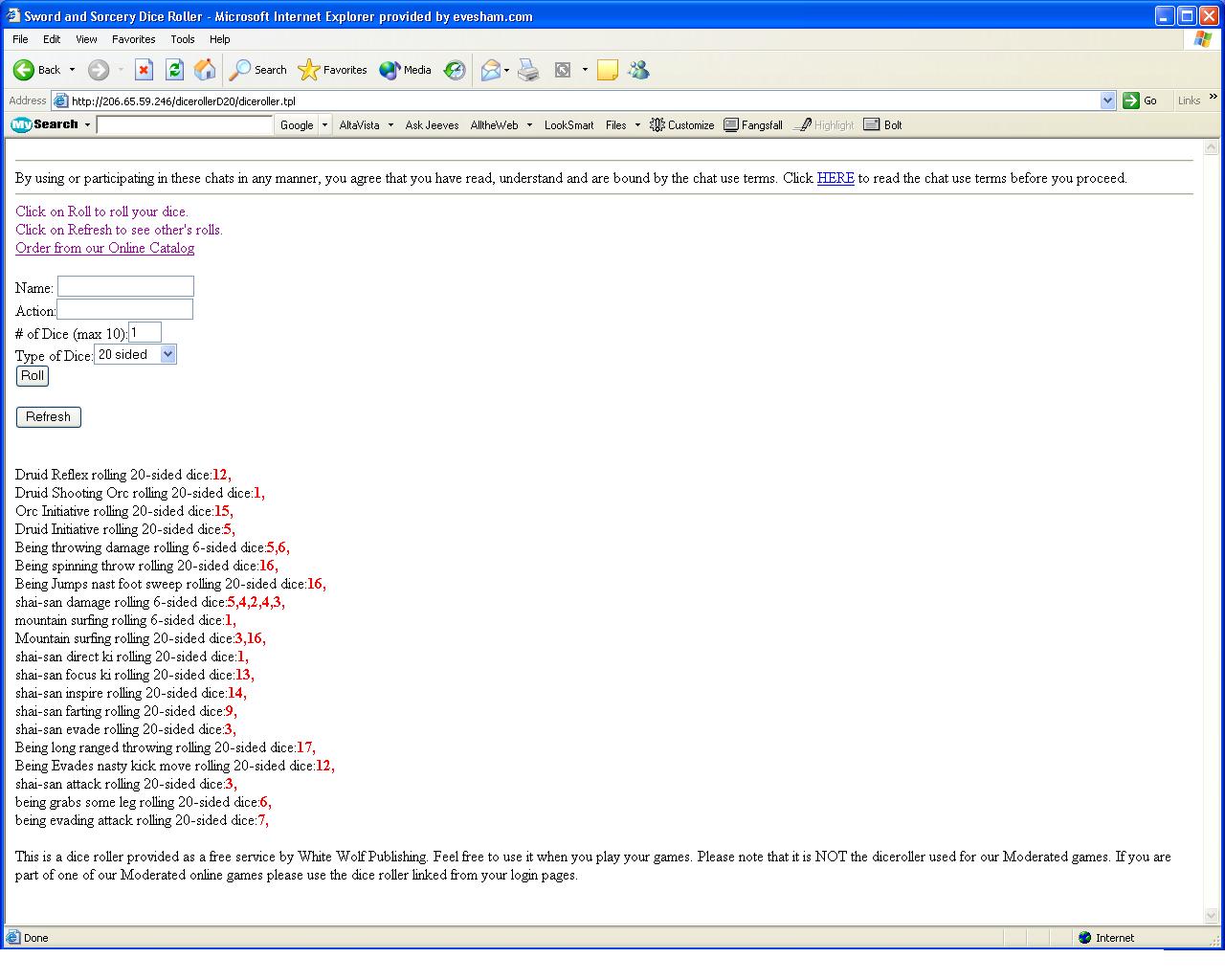
Task: Expand the Type of Dice dropdown
Action: click(x=167, y=355)
